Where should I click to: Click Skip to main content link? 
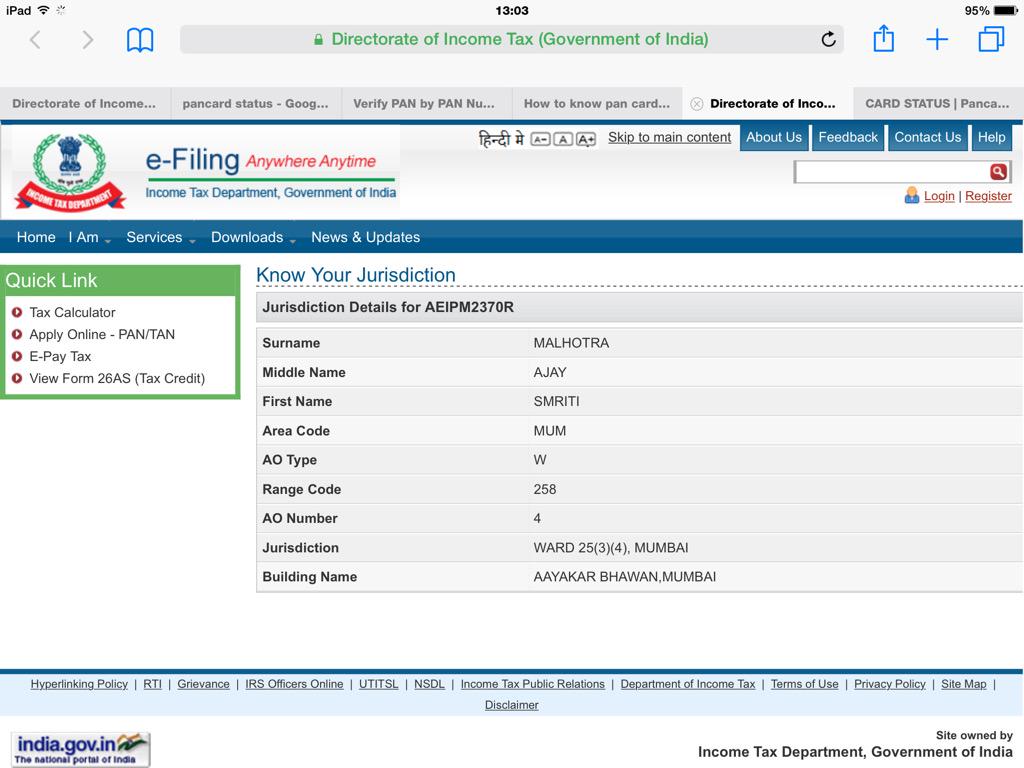(669, 137)
